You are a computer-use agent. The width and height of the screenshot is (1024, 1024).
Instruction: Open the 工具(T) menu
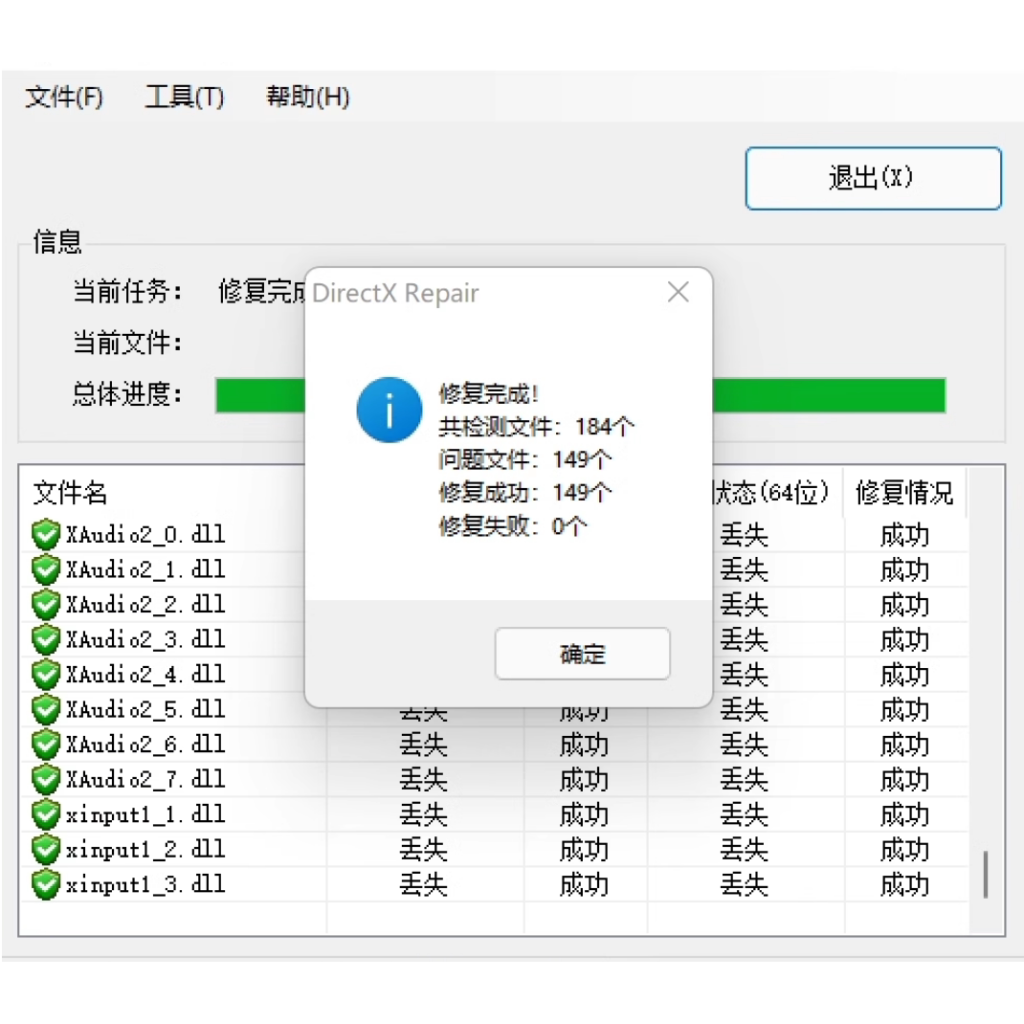pos(184,97)
